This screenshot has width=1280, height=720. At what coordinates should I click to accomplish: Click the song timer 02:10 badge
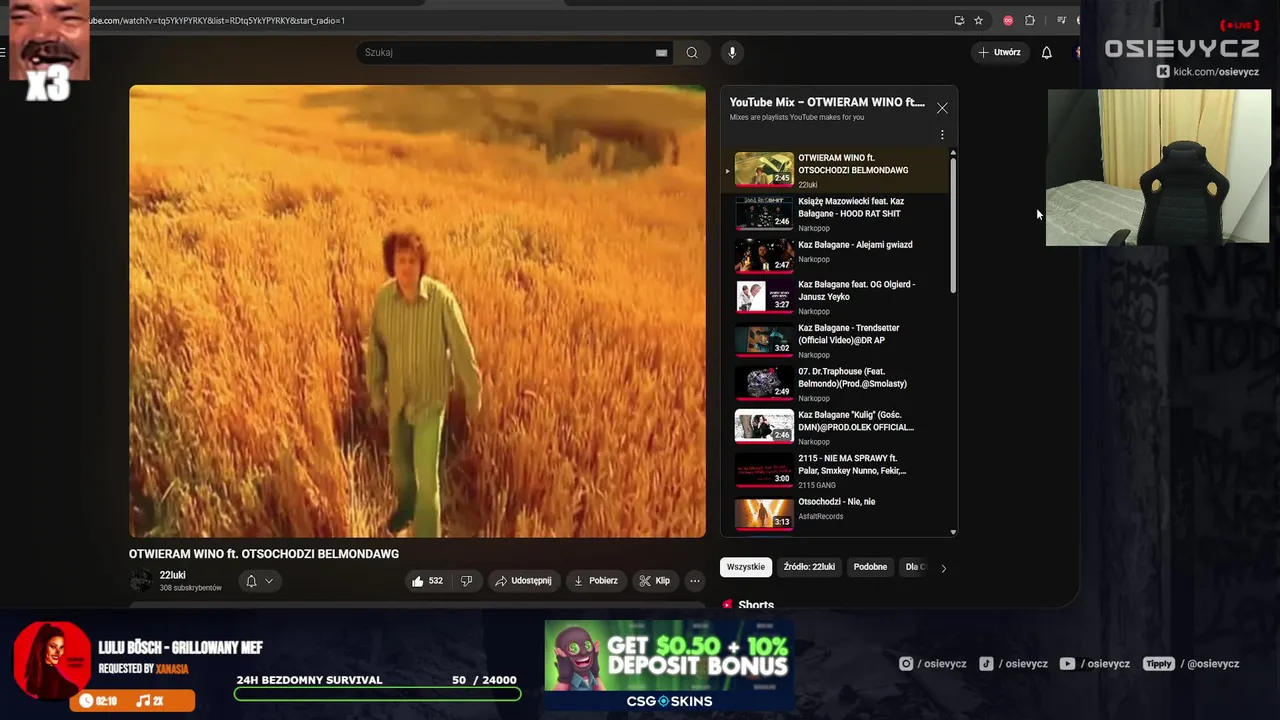pyautogui.click(x=100, y=701)
